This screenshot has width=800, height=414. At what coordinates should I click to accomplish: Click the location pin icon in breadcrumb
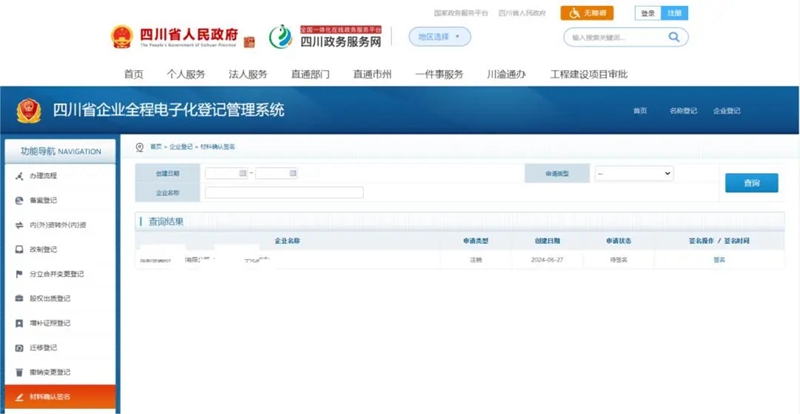tap(140, 147)
